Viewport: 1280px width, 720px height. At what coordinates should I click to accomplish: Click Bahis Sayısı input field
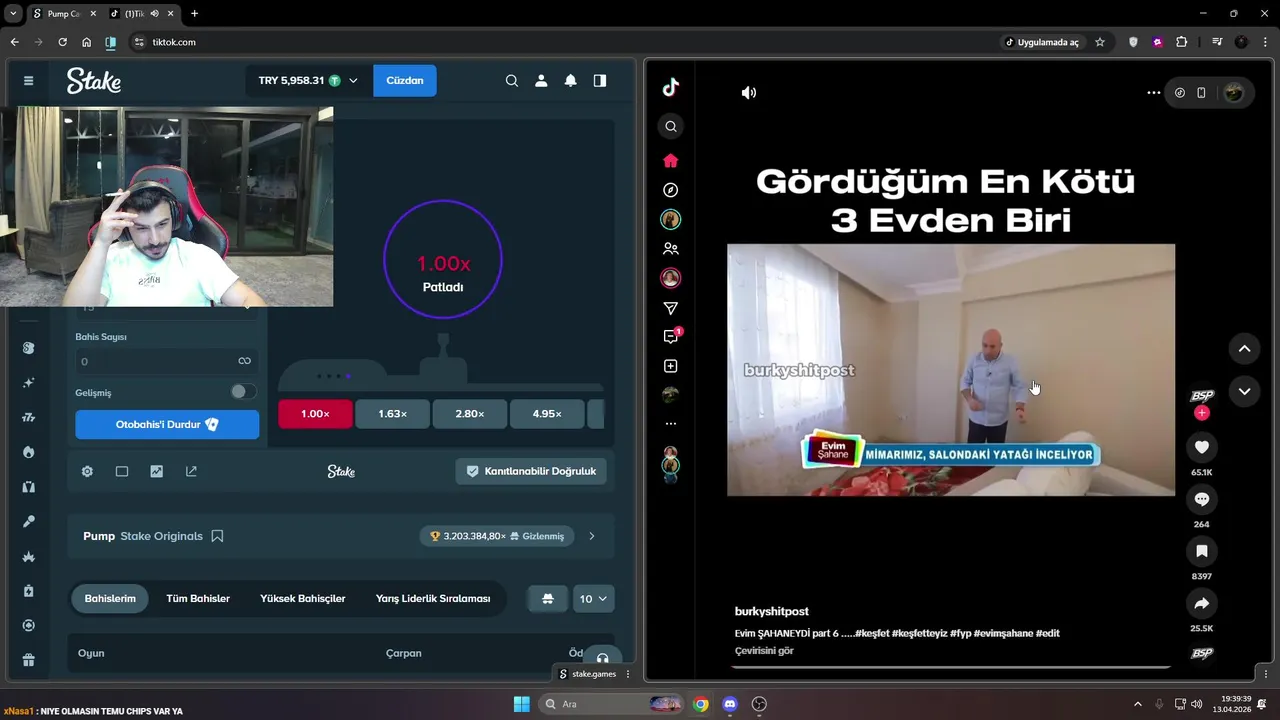167,361
